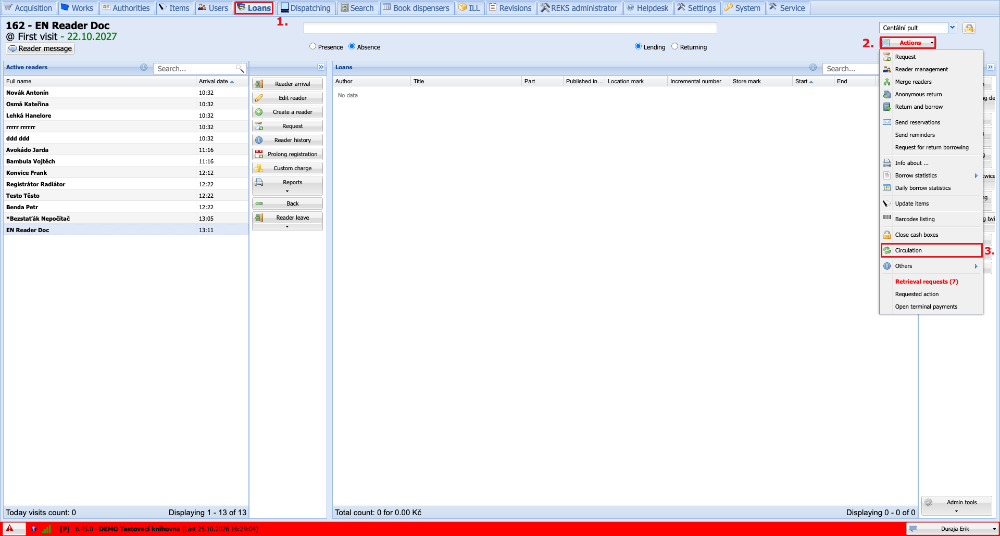Expand the Reports button dropdown arrow
This screenshot has width=1000, height=536.
tap(287, 191)
